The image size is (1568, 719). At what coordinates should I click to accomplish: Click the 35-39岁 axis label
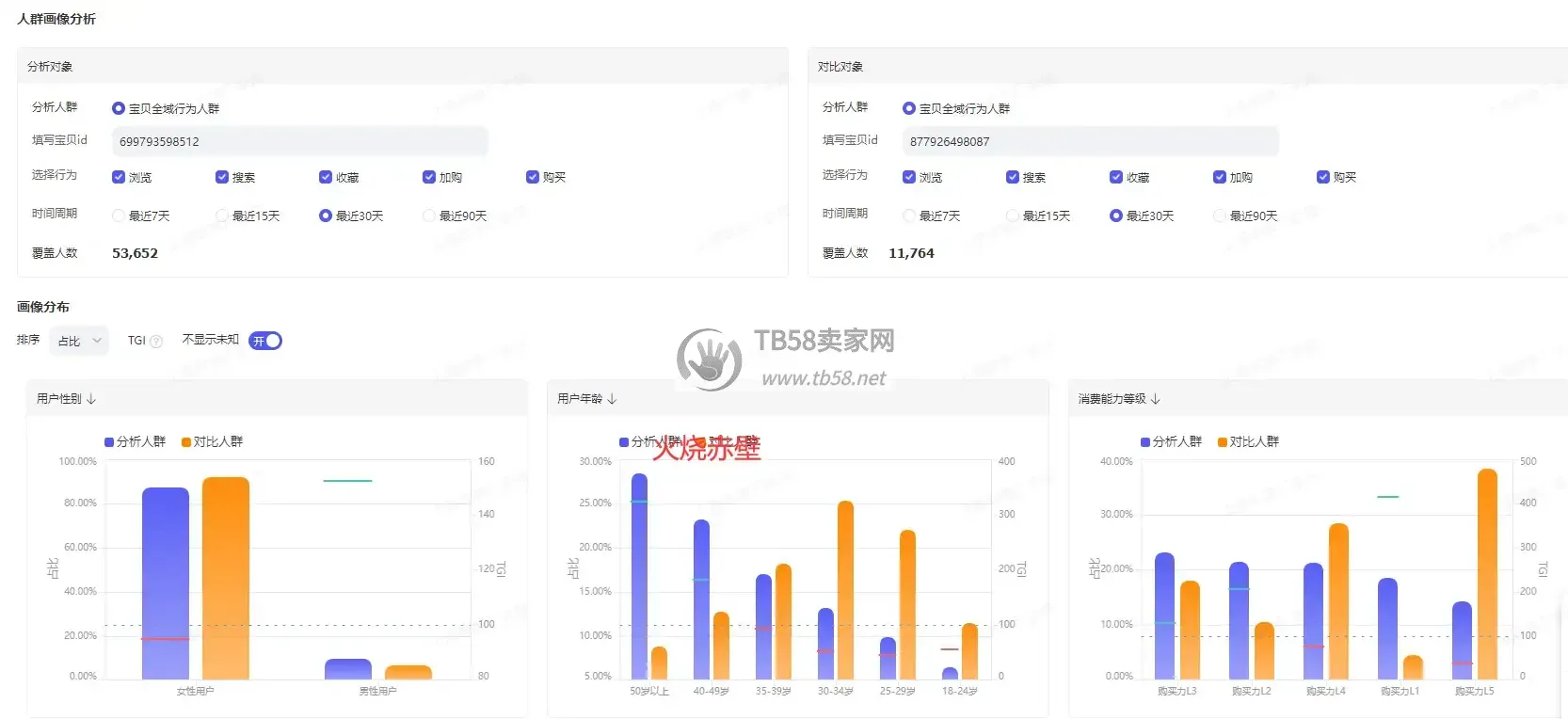pos(774,691)
